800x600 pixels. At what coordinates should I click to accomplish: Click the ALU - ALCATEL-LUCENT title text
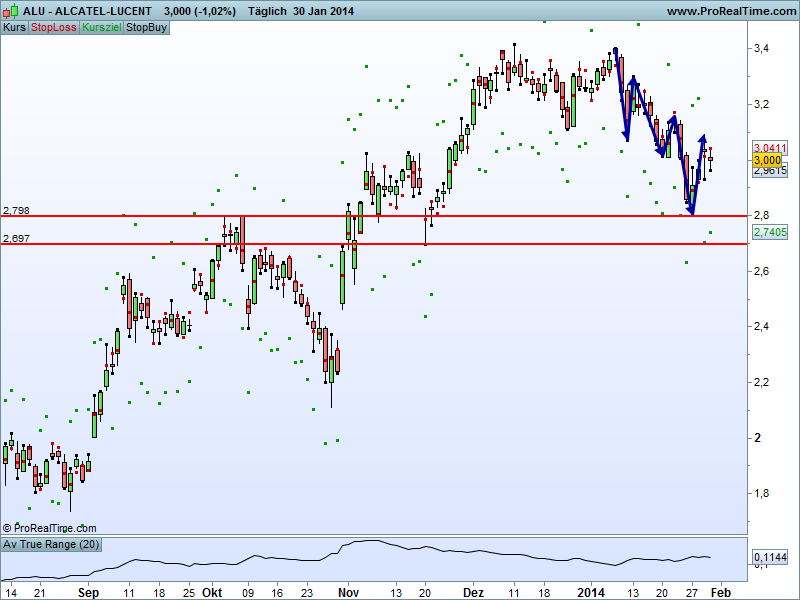pyautogui.click(x=87, y=11)
